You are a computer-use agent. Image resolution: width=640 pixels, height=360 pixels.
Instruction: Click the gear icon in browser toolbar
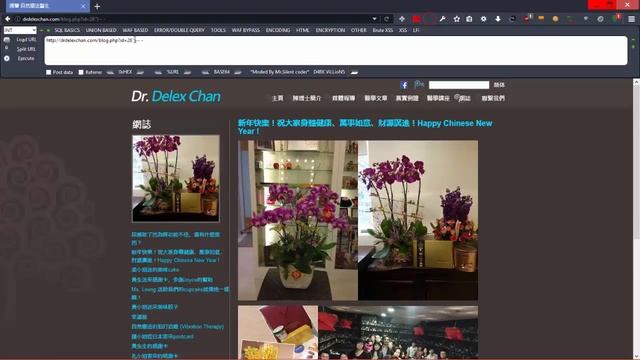[x=484, y=19]
